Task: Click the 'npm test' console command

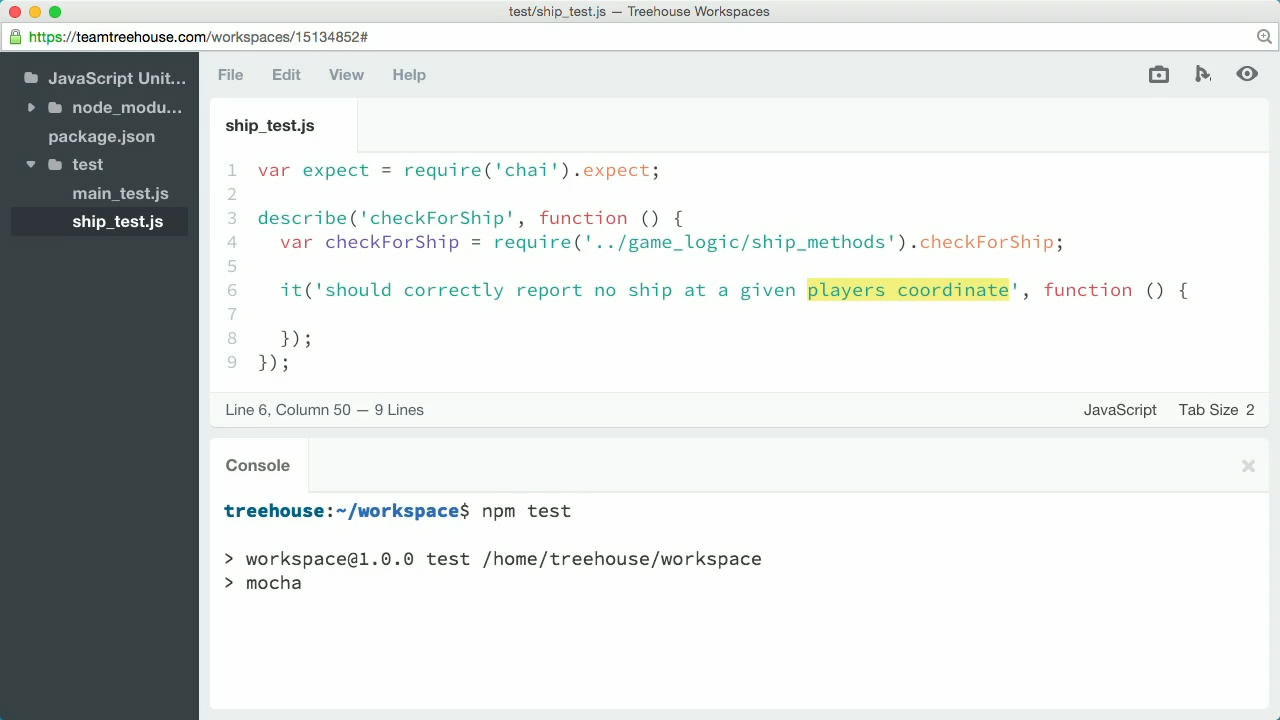Action: tap(526, 511)
